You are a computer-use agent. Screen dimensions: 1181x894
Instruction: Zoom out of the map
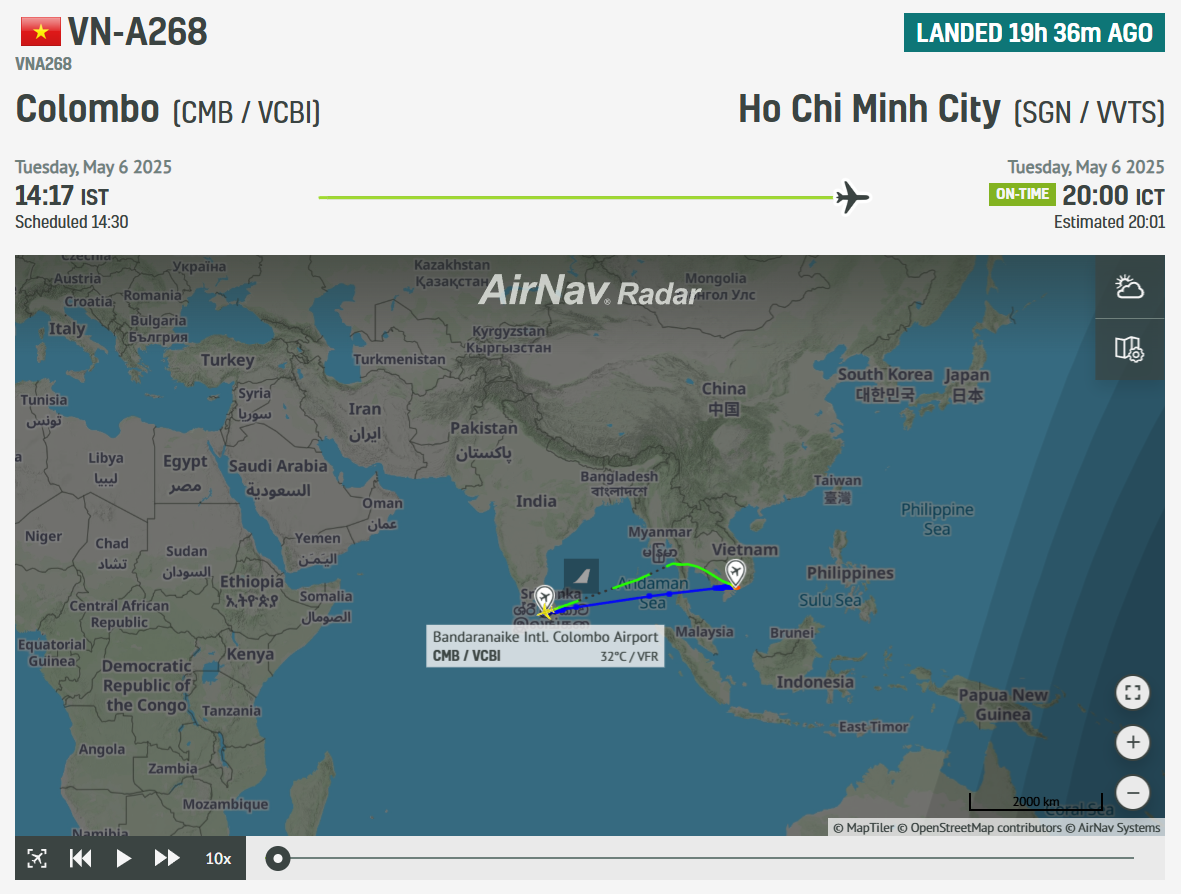[x=1132, y=792]
